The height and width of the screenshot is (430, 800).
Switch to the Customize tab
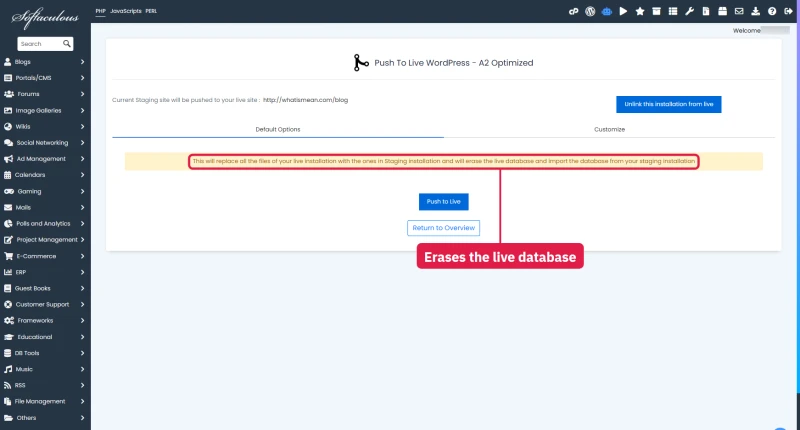(609, 130)
